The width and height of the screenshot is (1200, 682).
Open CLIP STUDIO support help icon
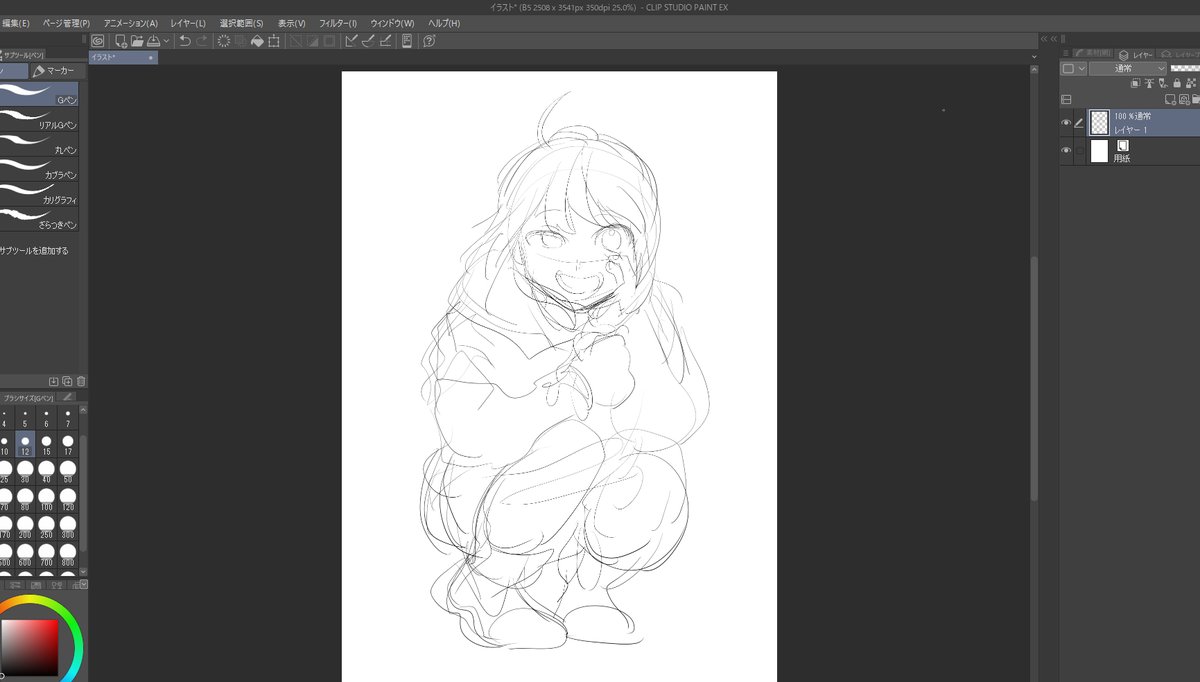click(x=429, y=41)
